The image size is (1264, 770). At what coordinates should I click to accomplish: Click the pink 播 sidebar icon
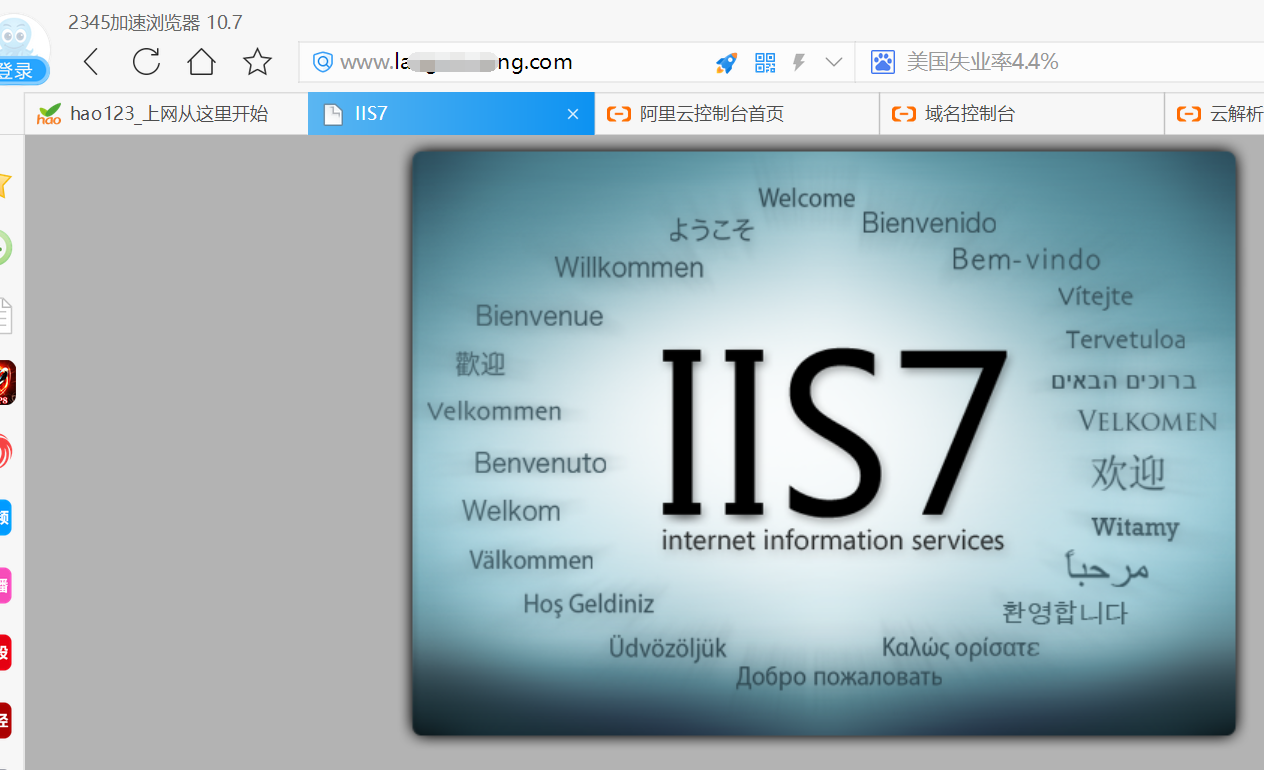5,585
